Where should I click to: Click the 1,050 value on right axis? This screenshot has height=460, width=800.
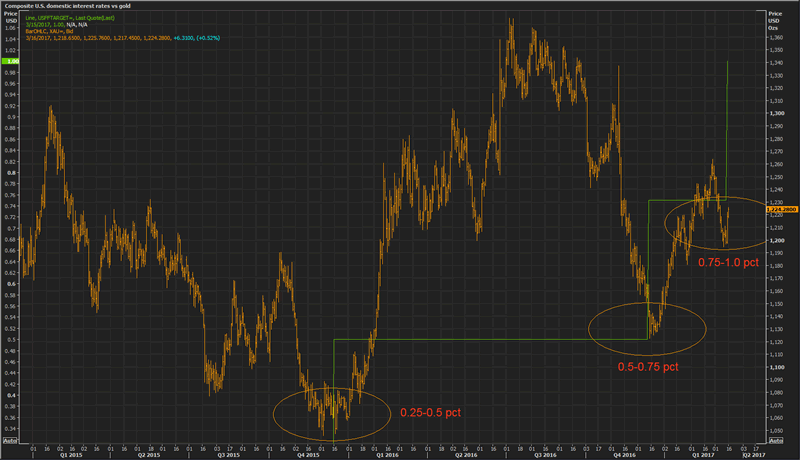point(776,431)
